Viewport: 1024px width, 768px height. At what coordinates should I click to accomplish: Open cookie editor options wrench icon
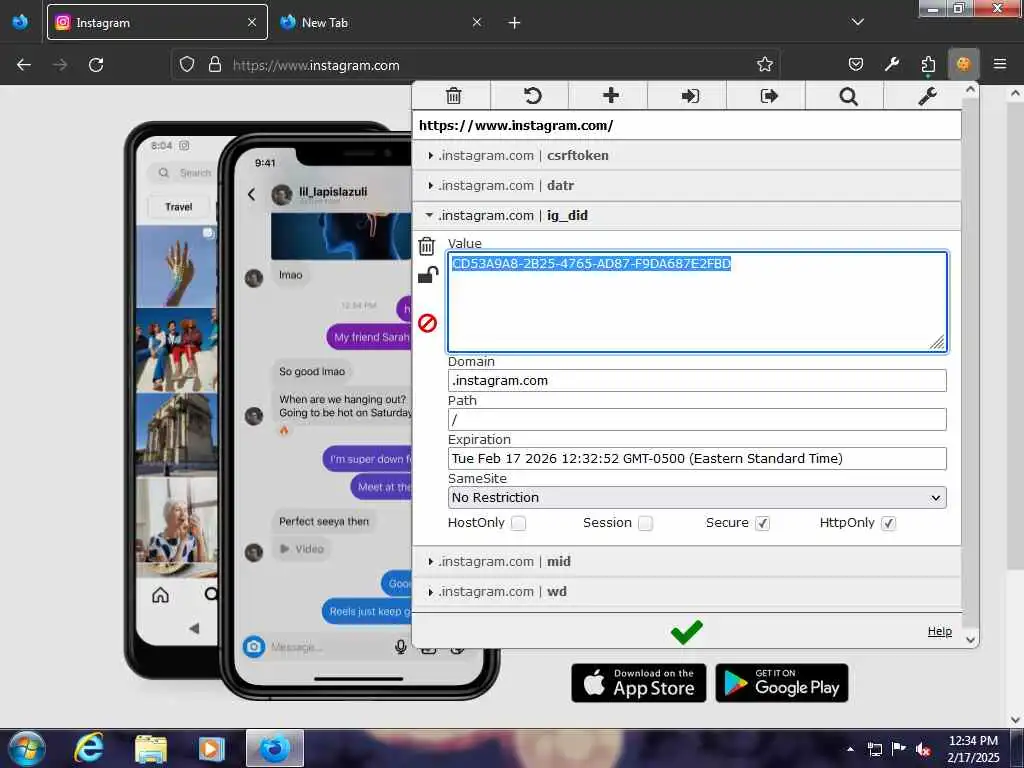tap(927, 96)
